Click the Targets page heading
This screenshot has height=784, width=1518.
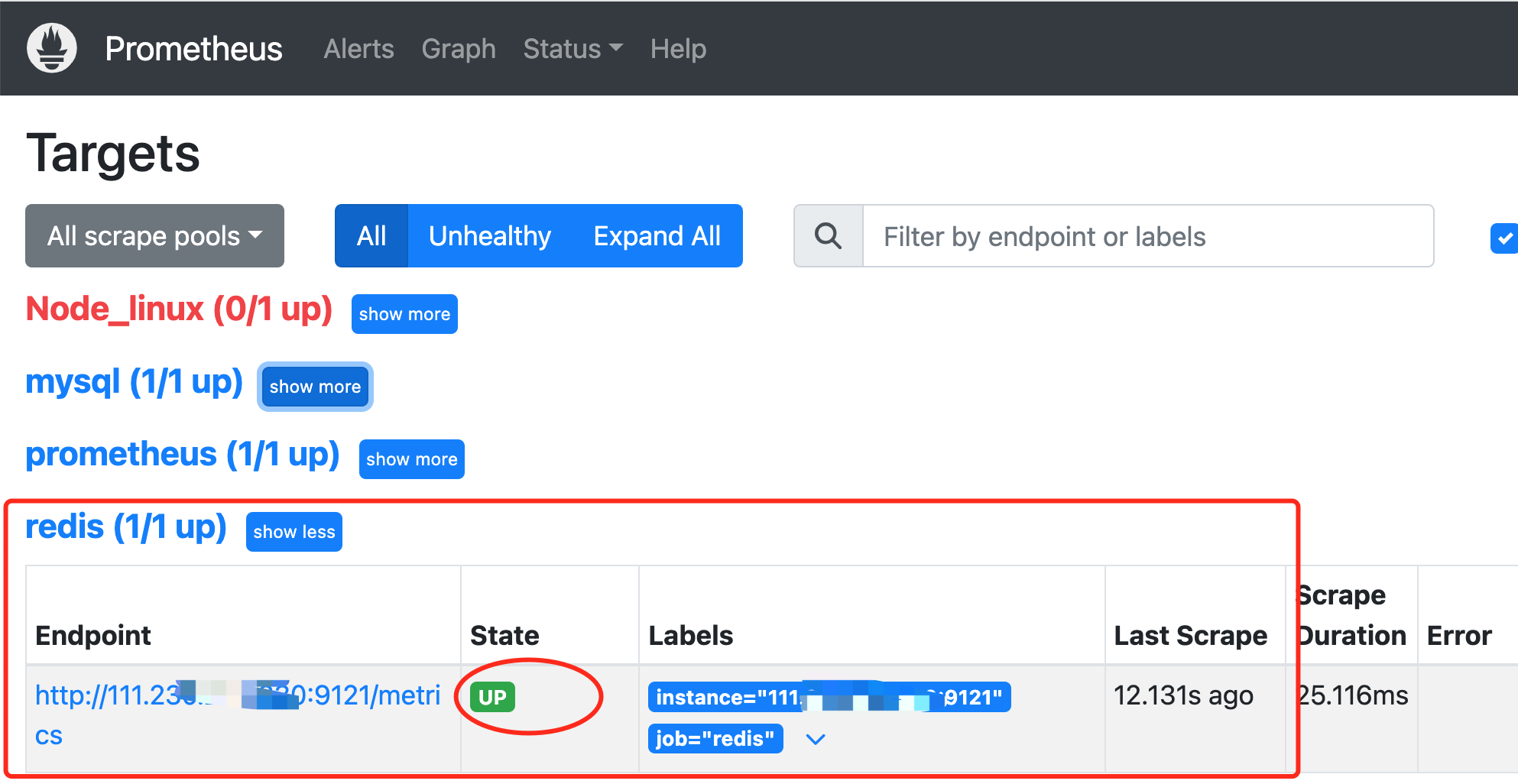[x=113, y=153]
